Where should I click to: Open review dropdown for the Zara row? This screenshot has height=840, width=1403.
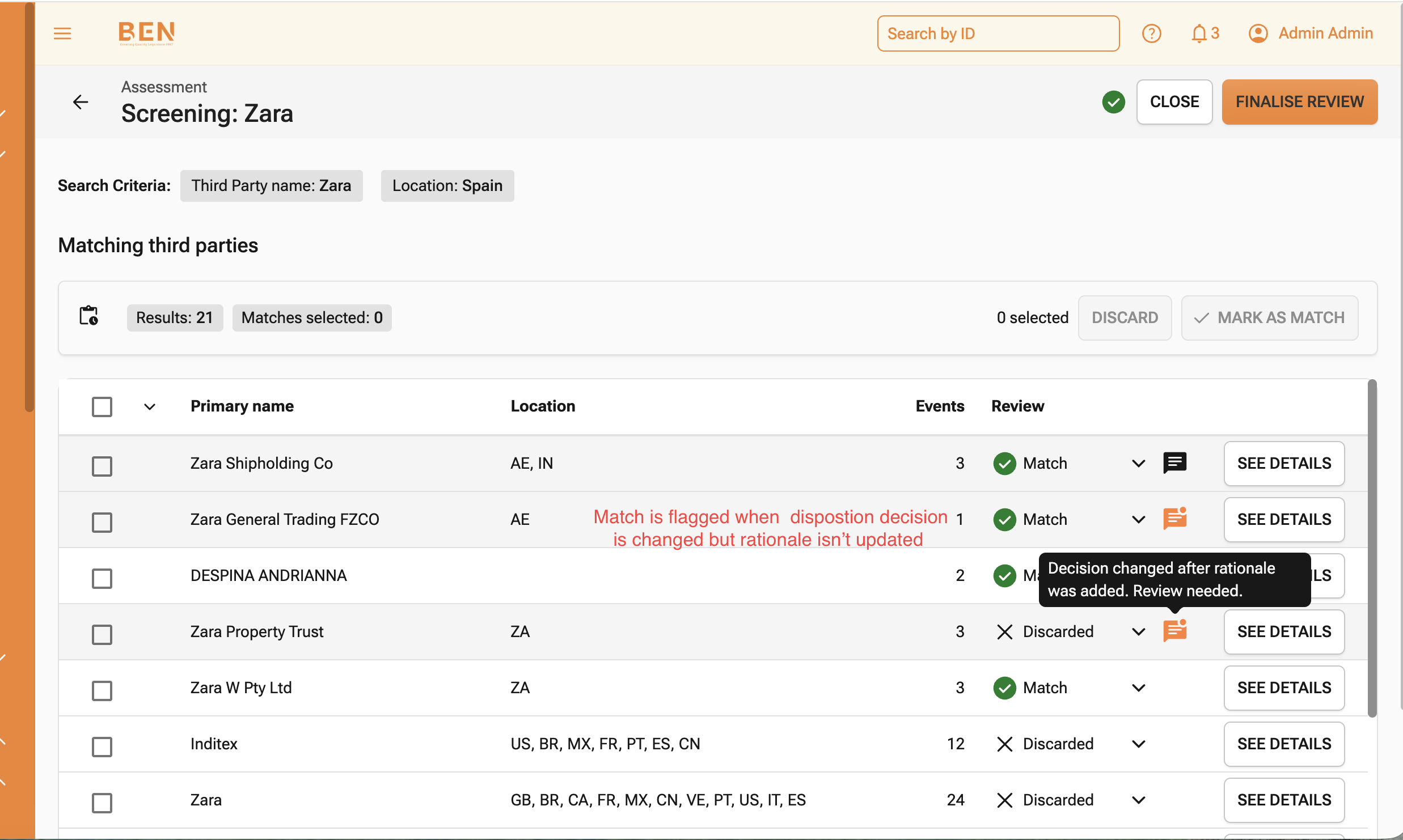pyautogui.click(x=1138, y=800)
